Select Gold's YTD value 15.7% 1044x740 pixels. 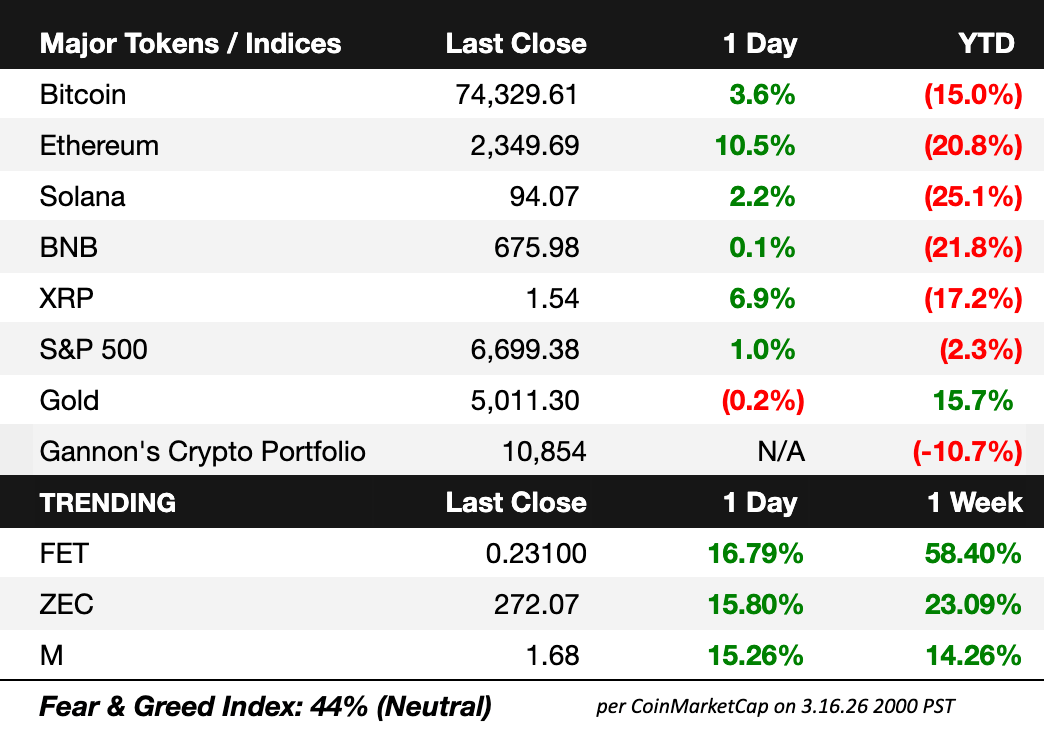[x=973, y=400]
